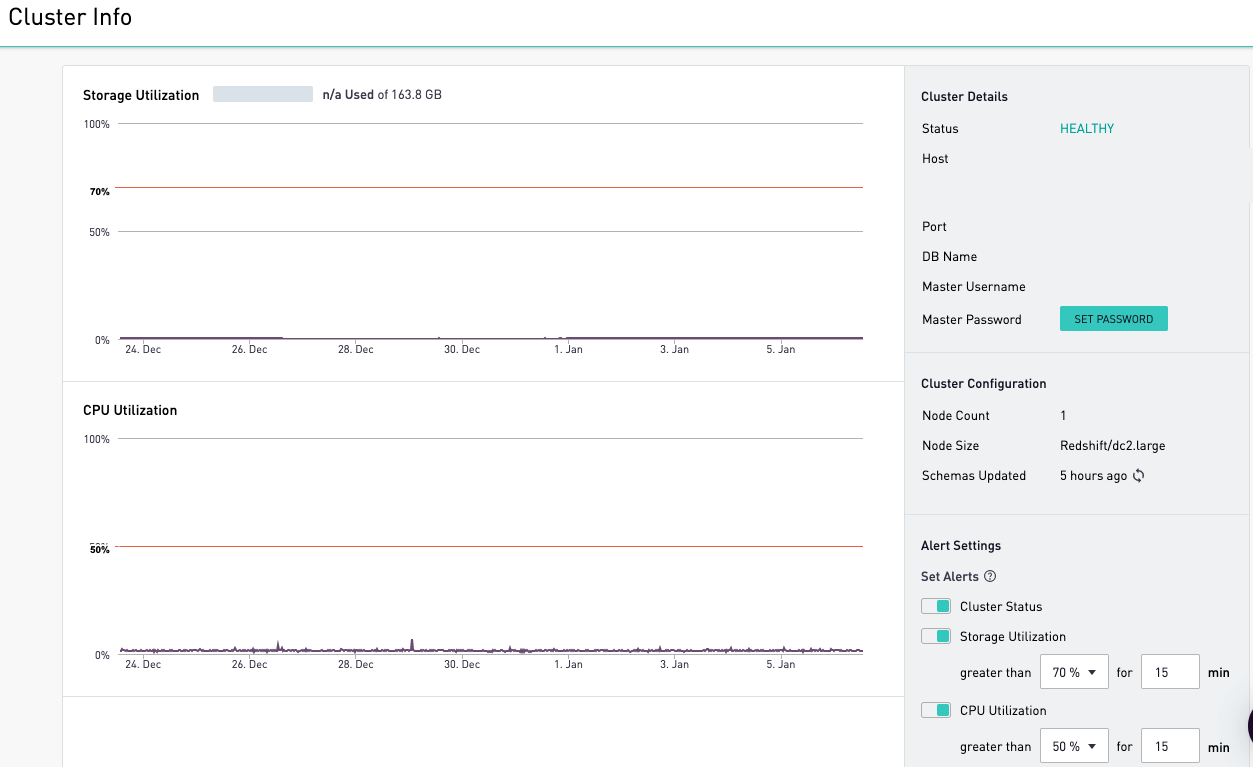The width and height of the screenshot is (1253, 767).
Task: Click the CPU Utilization chart title
Action: (x=130, y=410)
